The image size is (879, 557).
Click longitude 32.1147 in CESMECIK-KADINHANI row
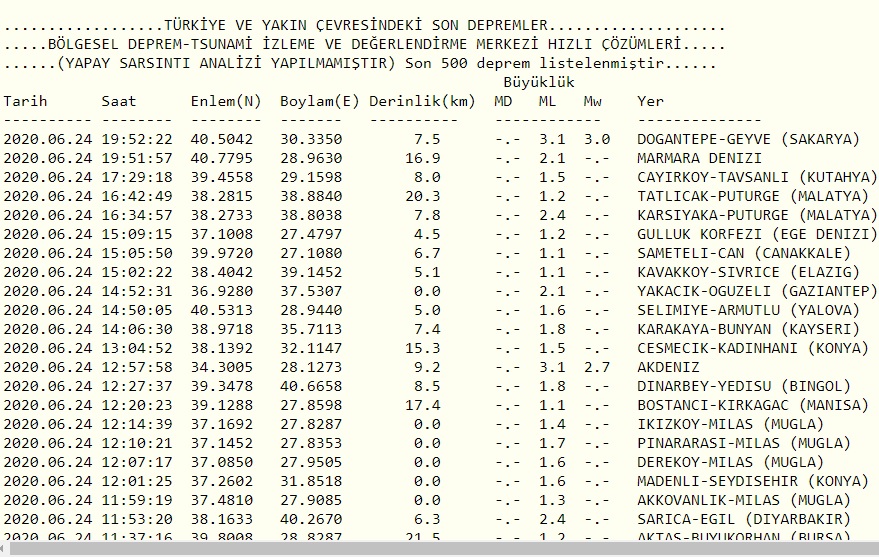click(311, 348)
